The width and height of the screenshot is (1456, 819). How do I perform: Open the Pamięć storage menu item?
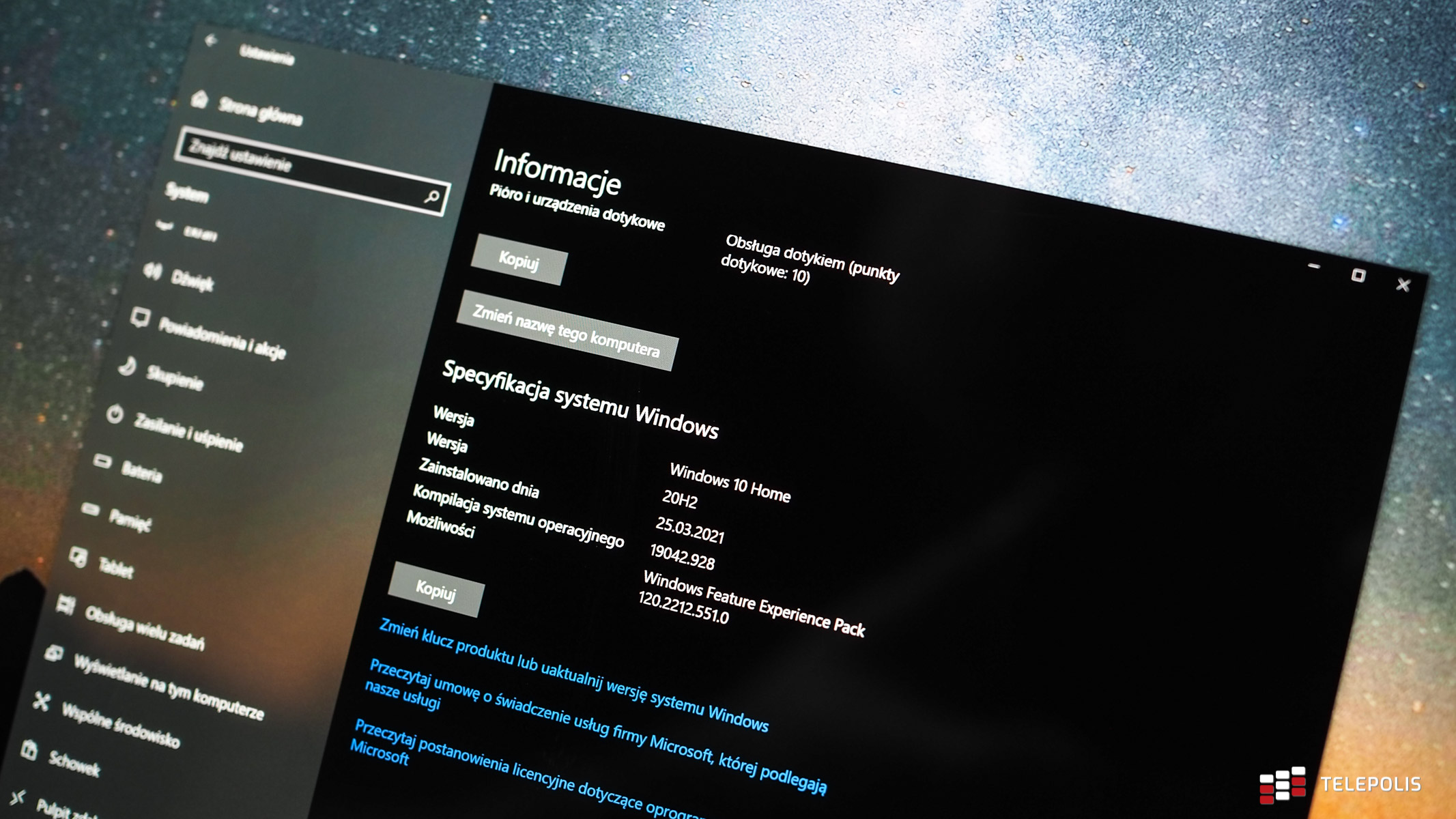coord(130,521)
